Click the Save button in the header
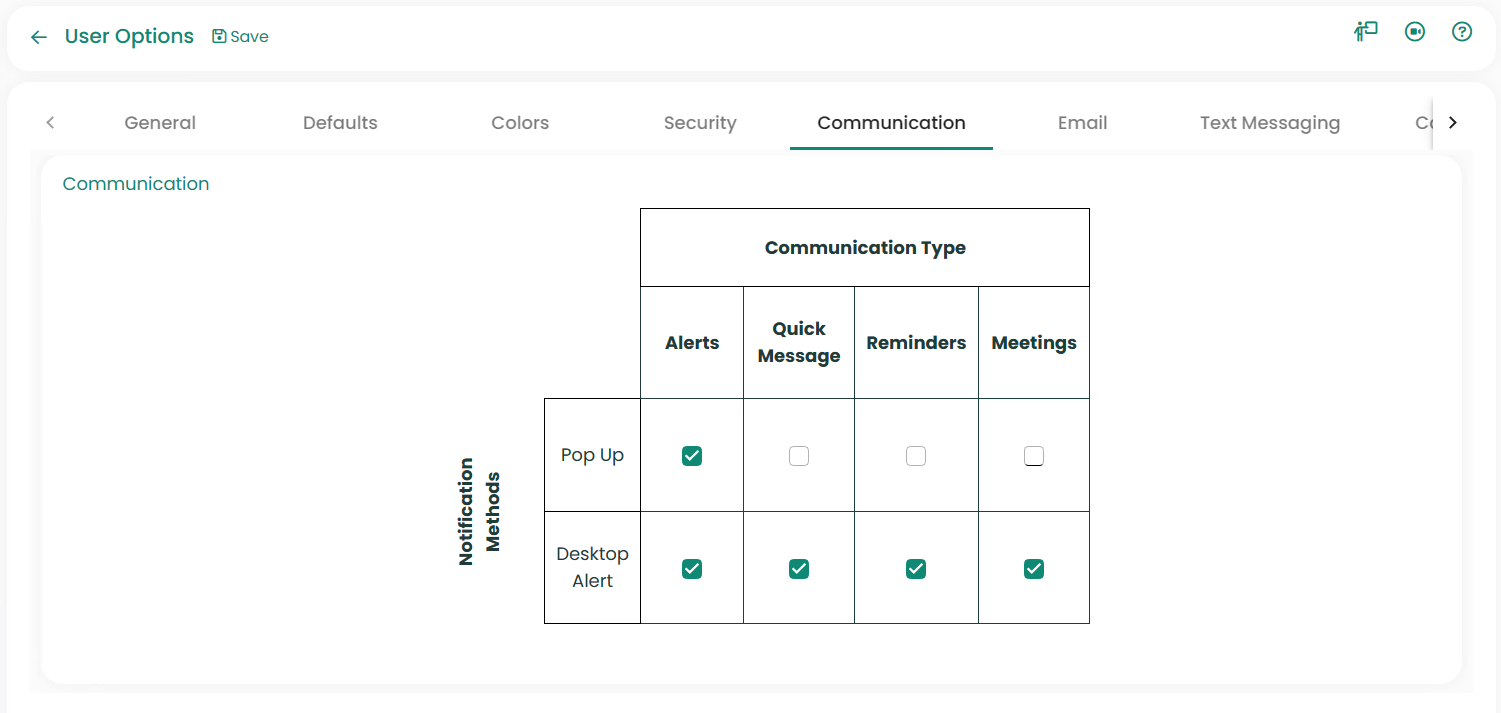Viewport: 1501px width, 713px height. [x=240, y=37]
